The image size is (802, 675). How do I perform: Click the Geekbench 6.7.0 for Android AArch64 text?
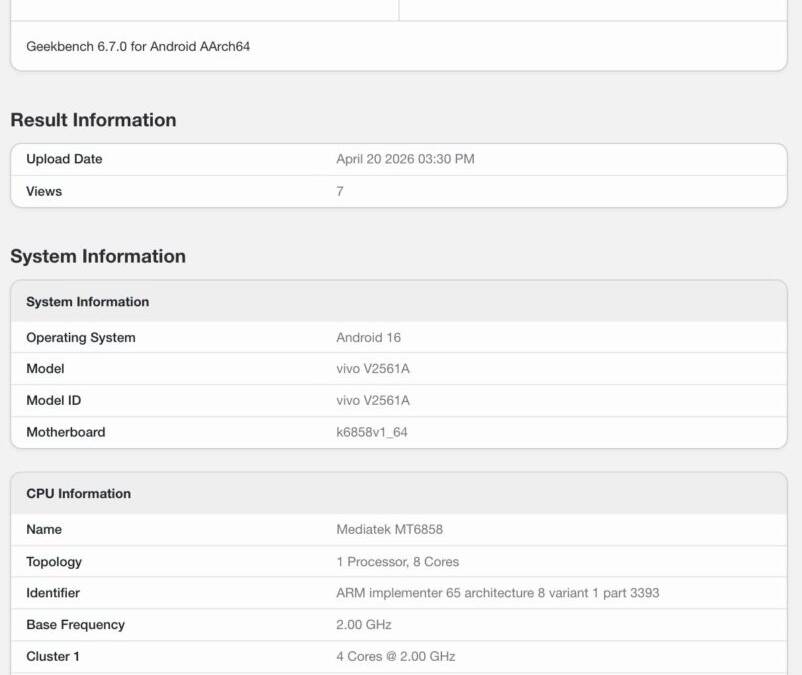pyautogui.click(x=138, y=46)
